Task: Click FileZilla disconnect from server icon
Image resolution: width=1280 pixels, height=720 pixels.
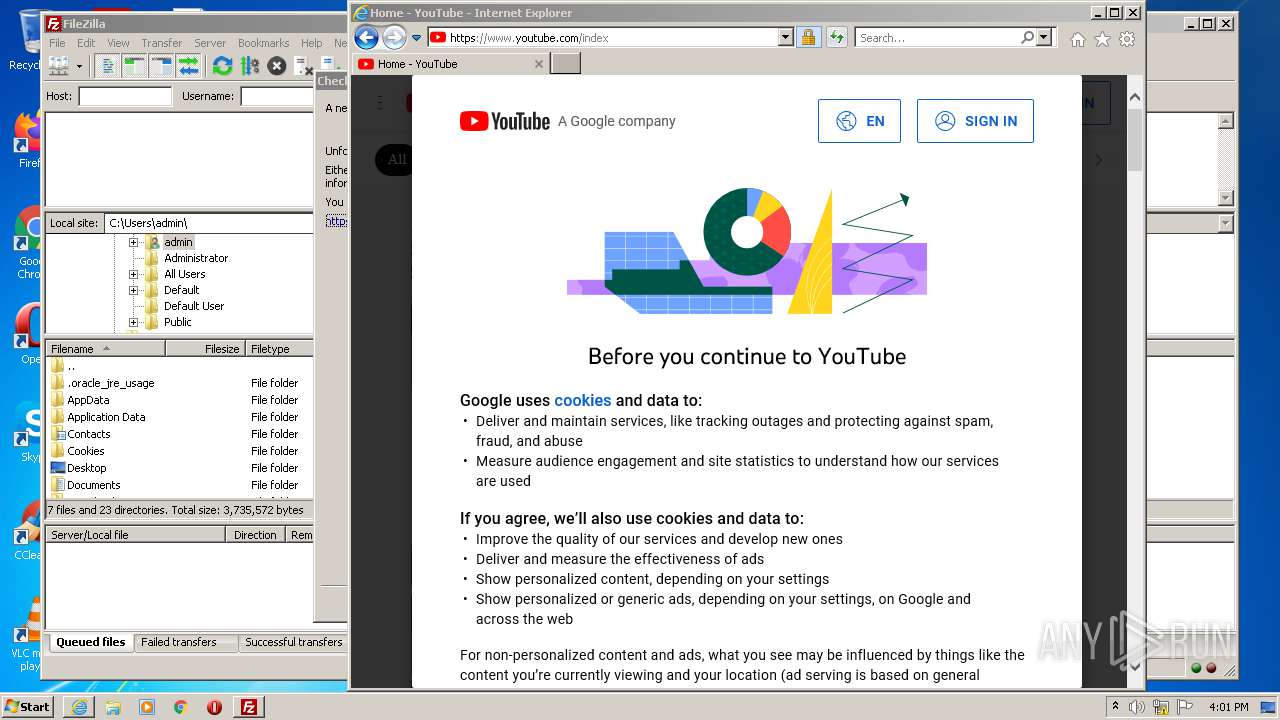Action: pyautogui.click(x=303, y=66)
